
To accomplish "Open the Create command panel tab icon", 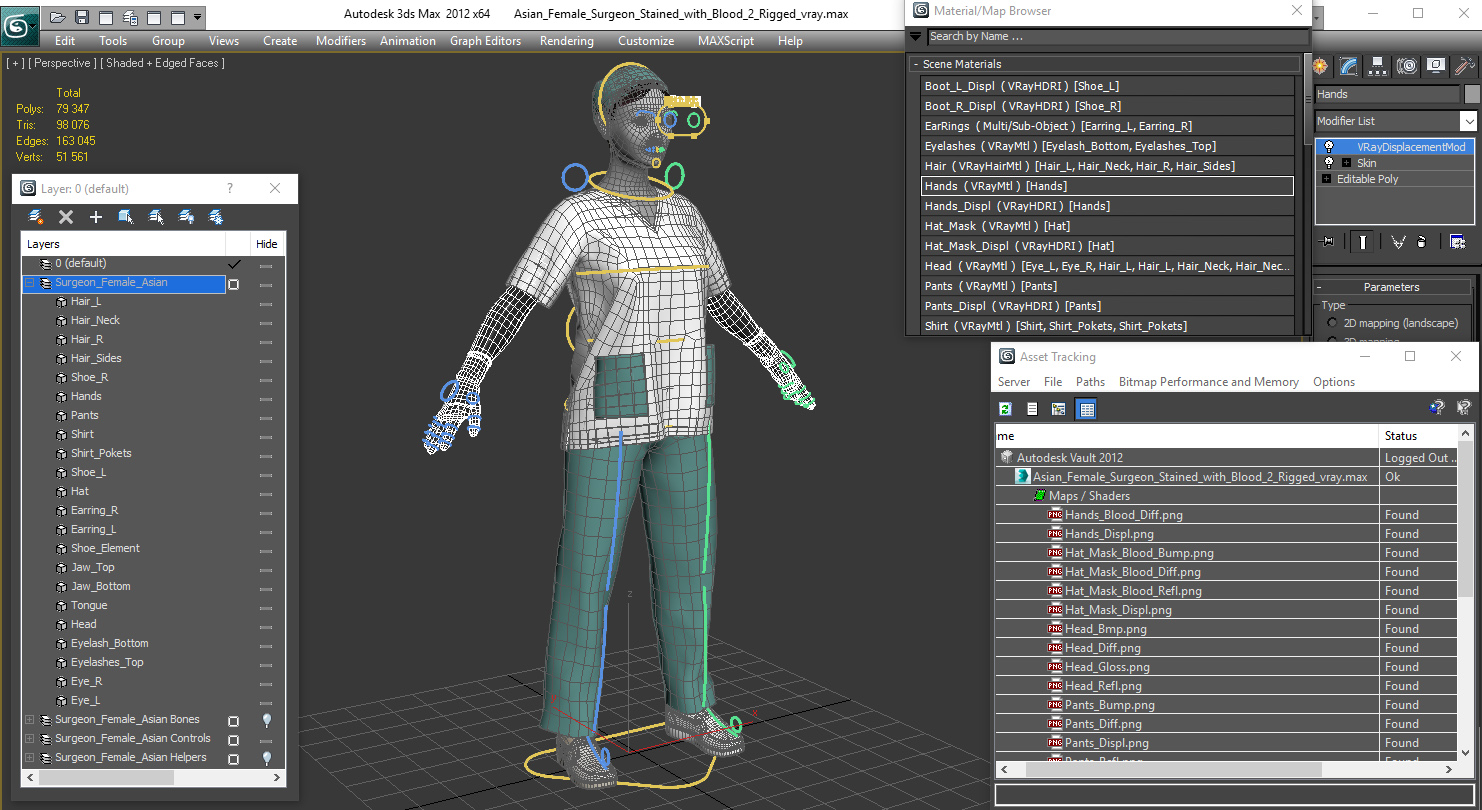I will click(1320, 66).
